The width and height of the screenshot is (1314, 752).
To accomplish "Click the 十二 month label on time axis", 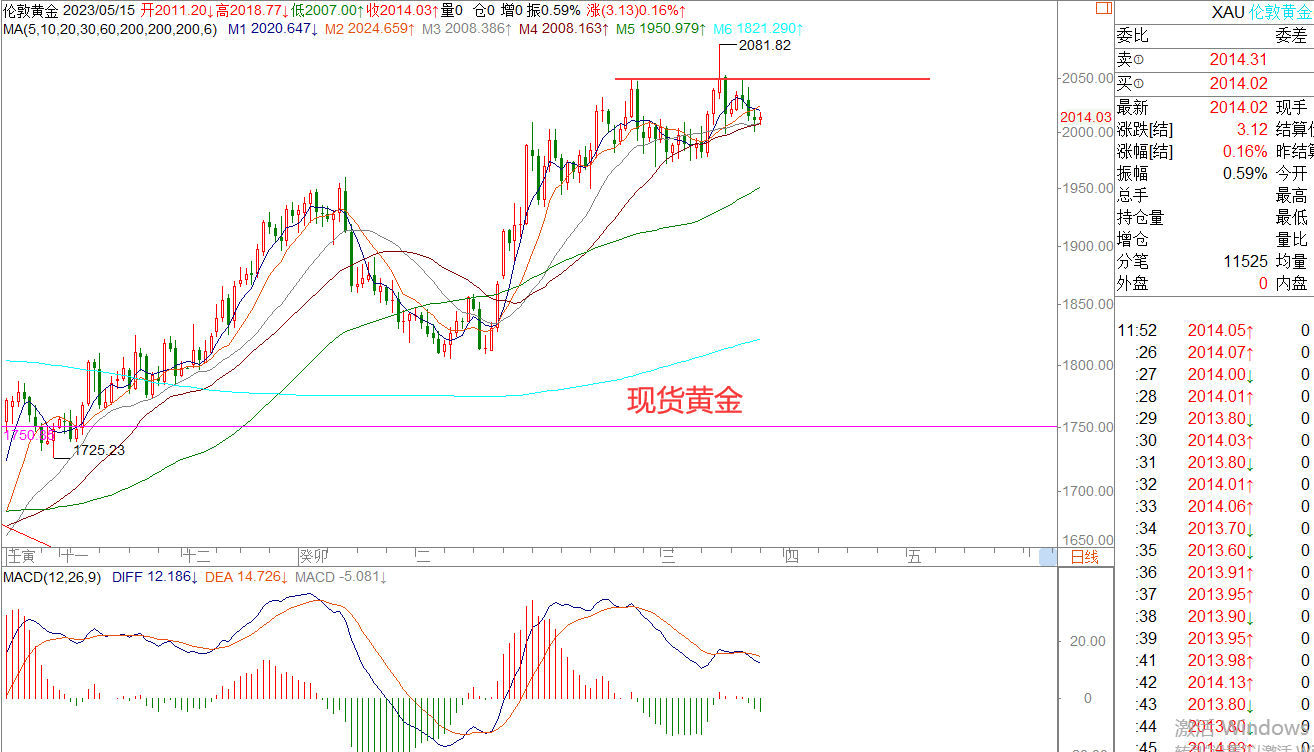I will tap(196, 555).
